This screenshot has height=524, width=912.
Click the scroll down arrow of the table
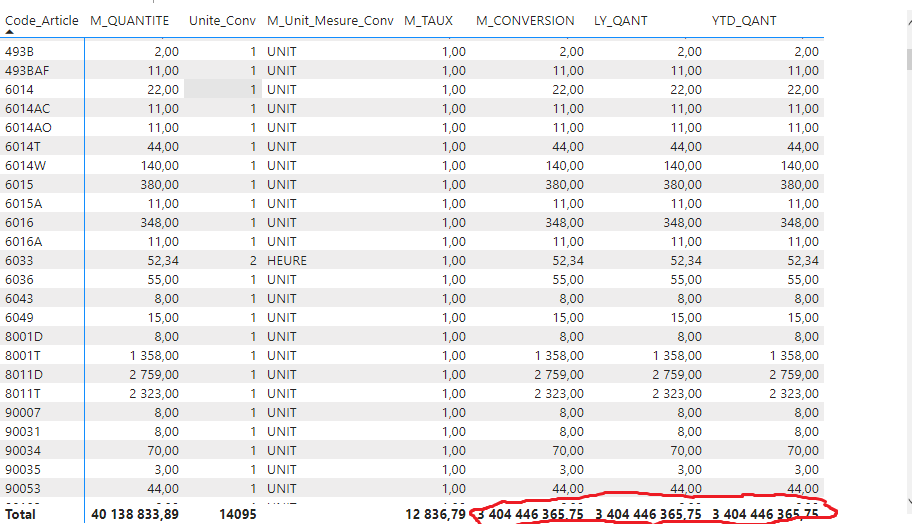909,501
